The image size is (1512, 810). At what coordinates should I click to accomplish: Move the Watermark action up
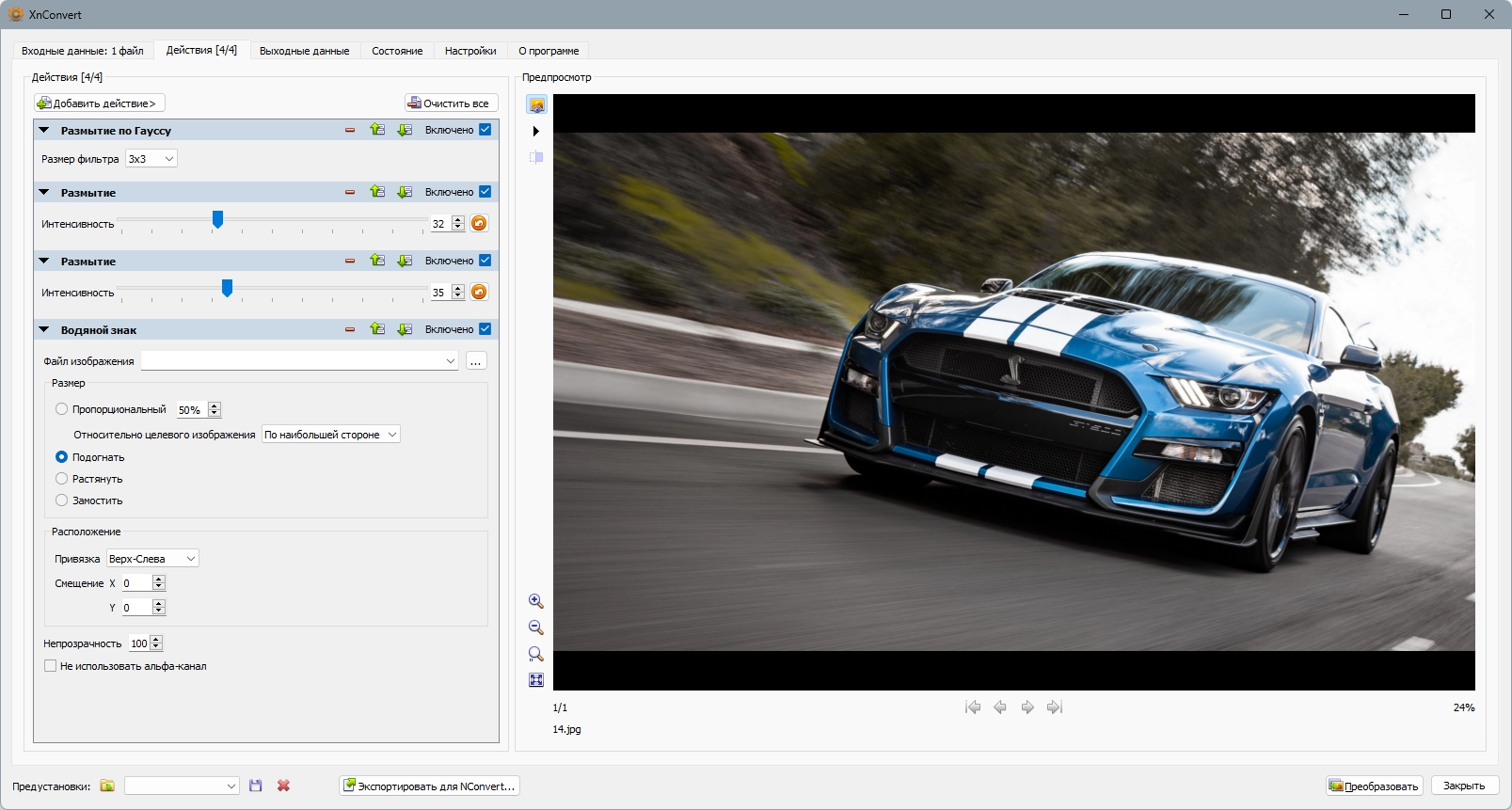377,329
